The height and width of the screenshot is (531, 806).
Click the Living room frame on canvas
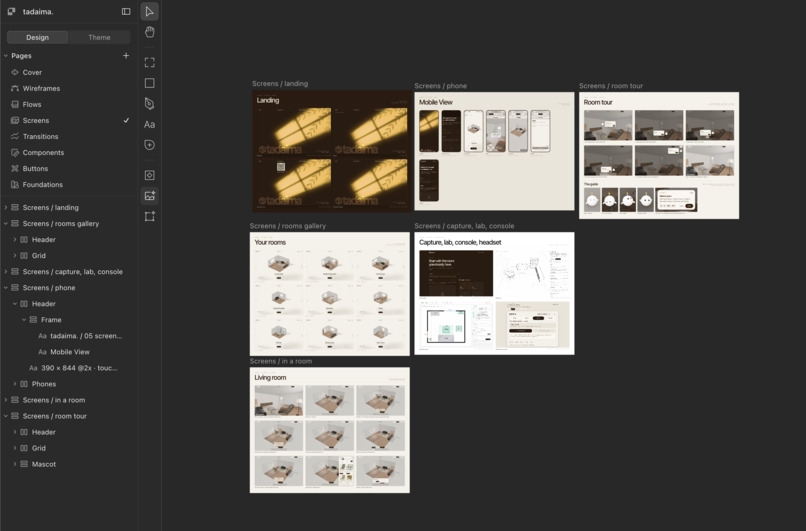click(329, 430)
